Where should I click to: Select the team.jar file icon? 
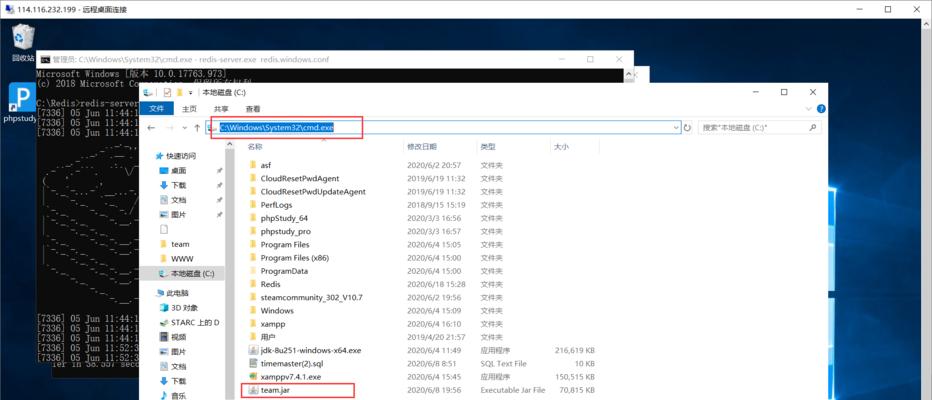252,390
